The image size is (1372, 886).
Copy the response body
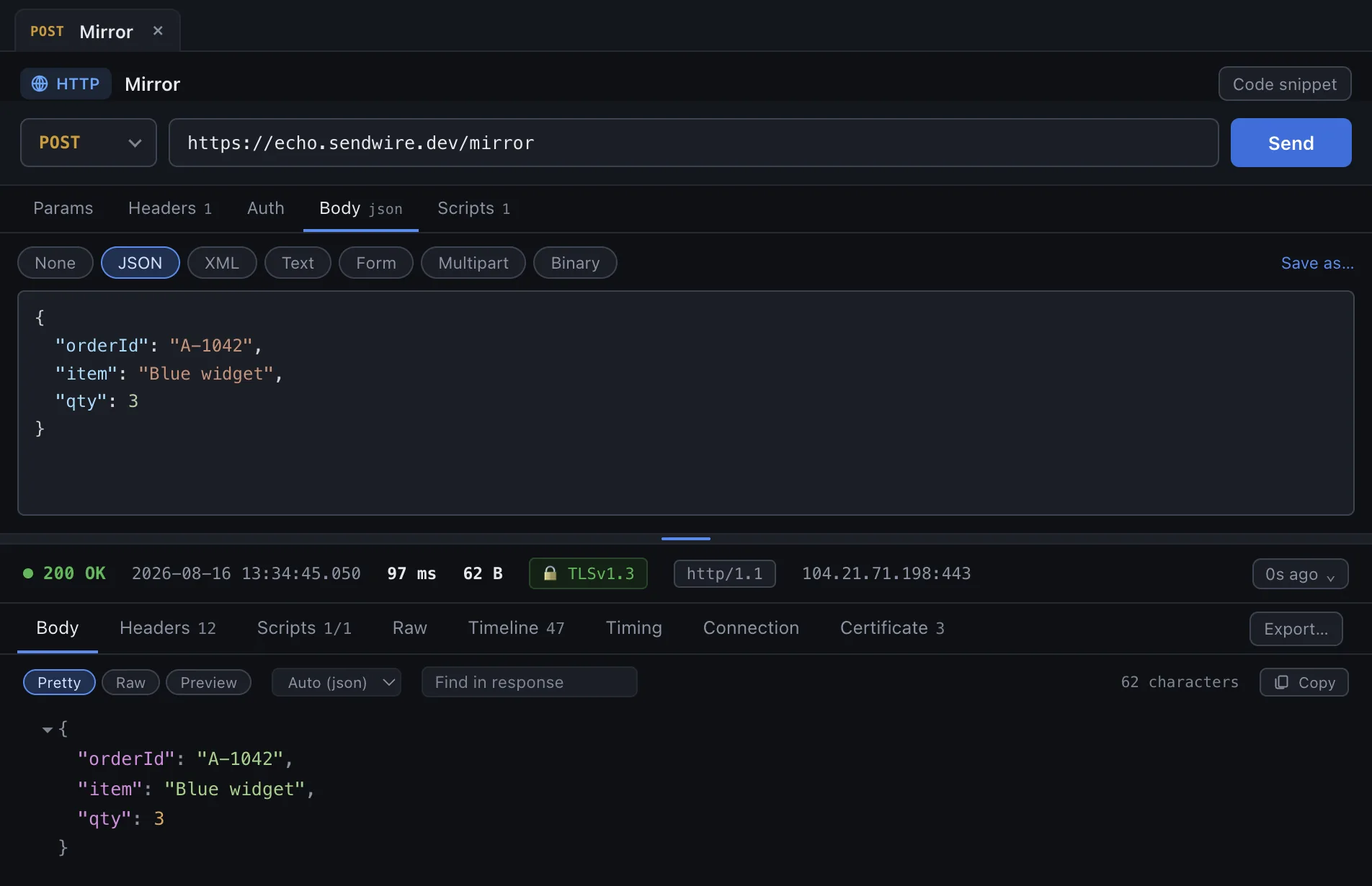1304,682
